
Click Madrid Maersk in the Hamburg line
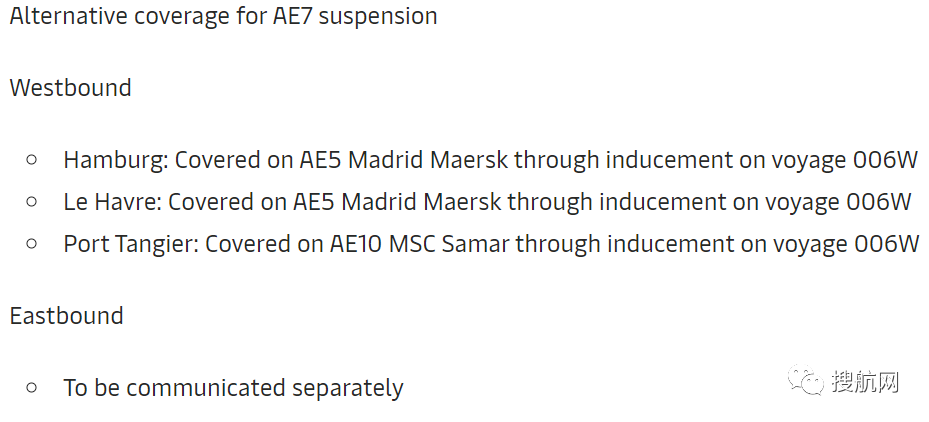click(428, 160)
